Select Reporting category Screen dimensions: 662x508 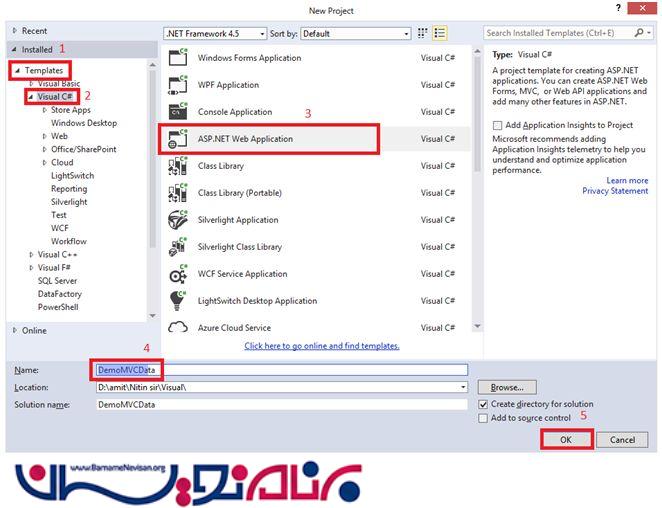(x=69, y=189)
